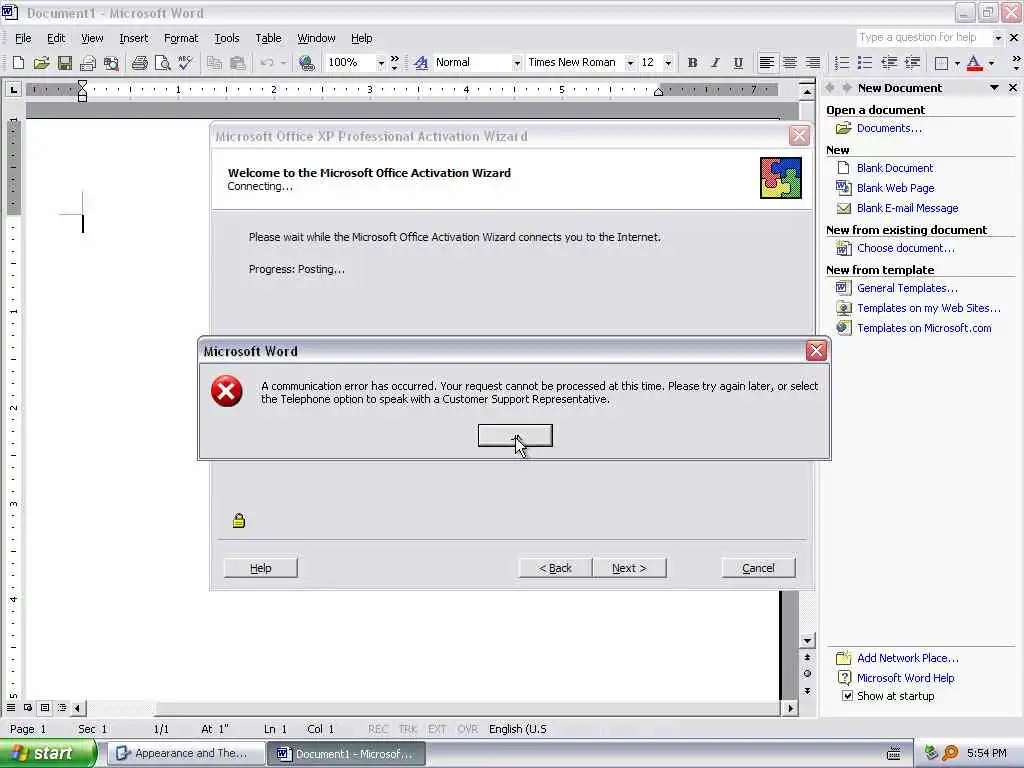Viewport: 1024px width, 768px height.
Task: Open the Times New Roman font dropdown
Action: (x=630, y=63)
